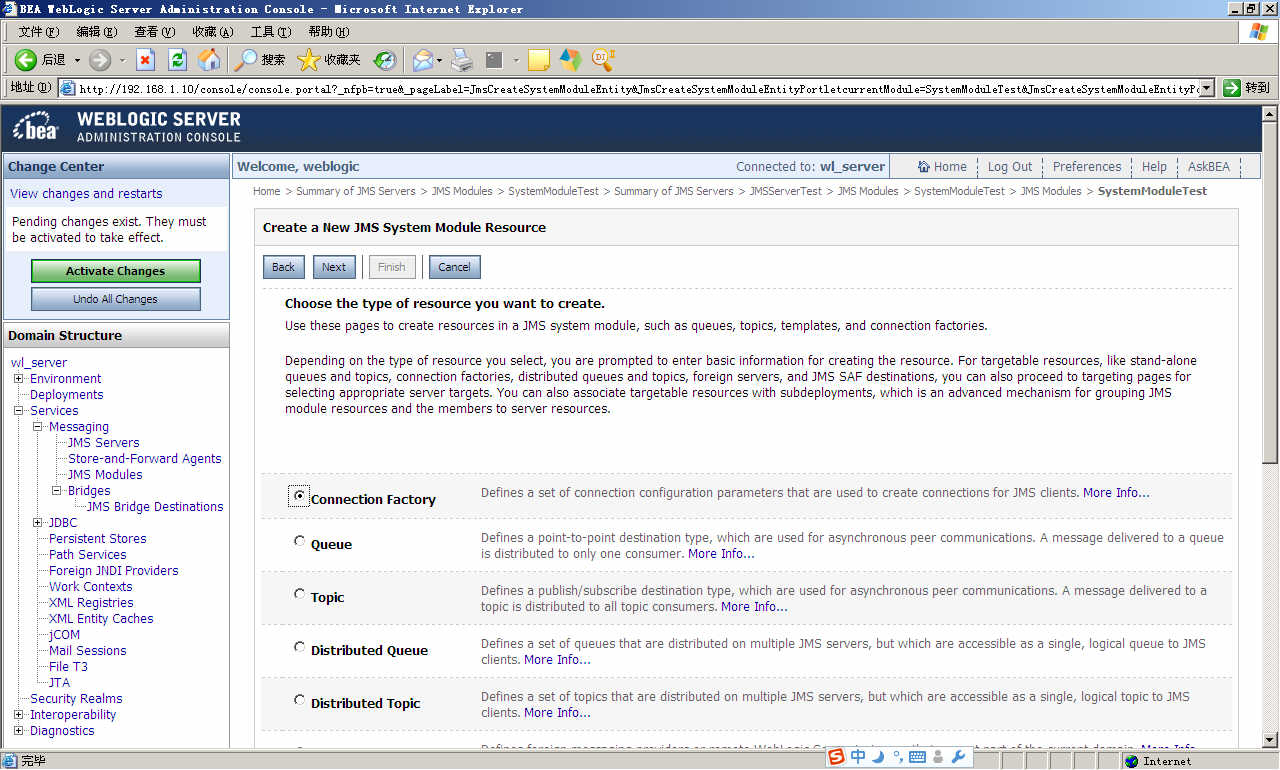
Task: Open the 工具(T) menu
Action: pyautogui.click(x=270, y=32)
